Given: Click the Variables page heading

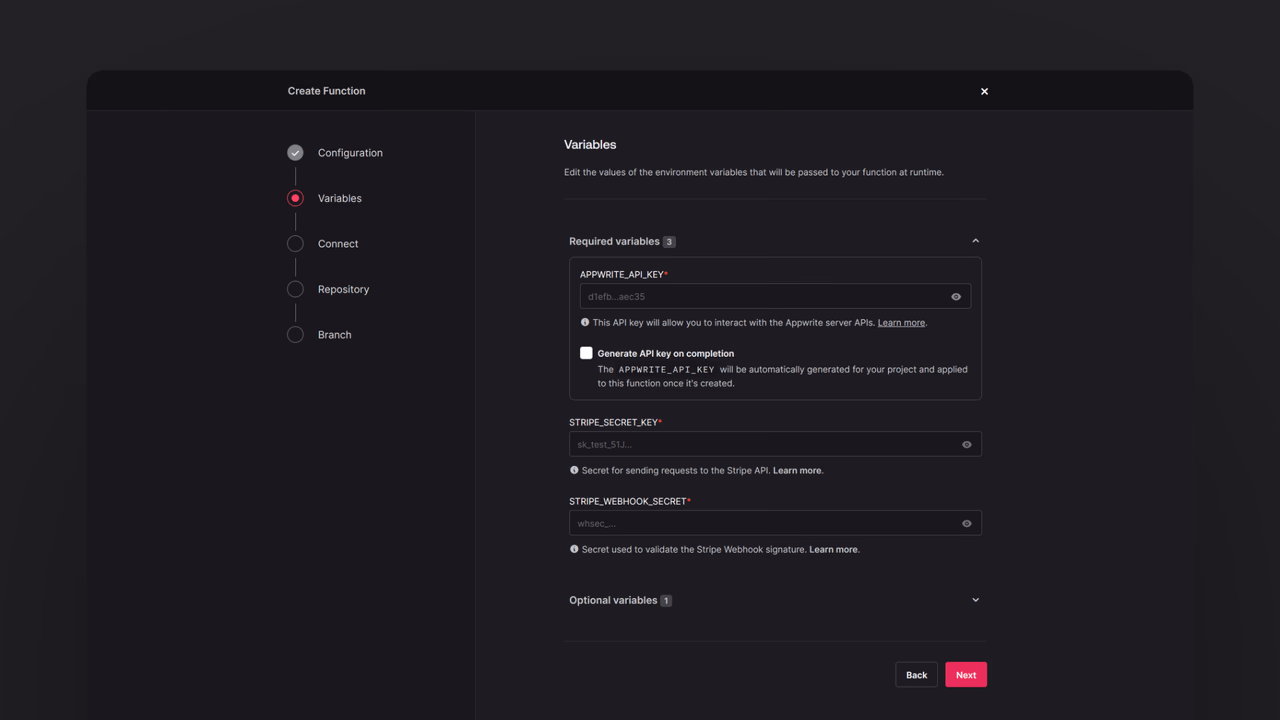Looking at the screenshot, I should coord(590,145).
